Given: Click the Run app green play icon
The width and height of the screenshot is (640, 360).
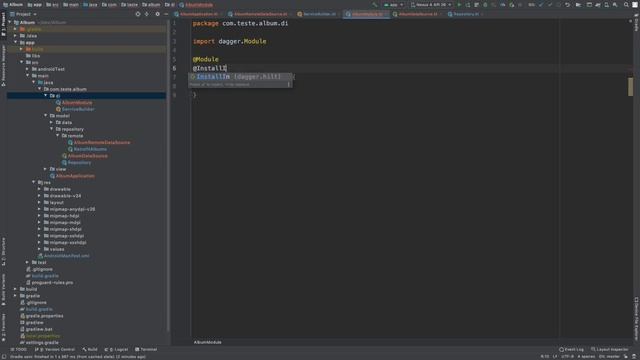Looking at the screenshot, I should tap(459, 5).
